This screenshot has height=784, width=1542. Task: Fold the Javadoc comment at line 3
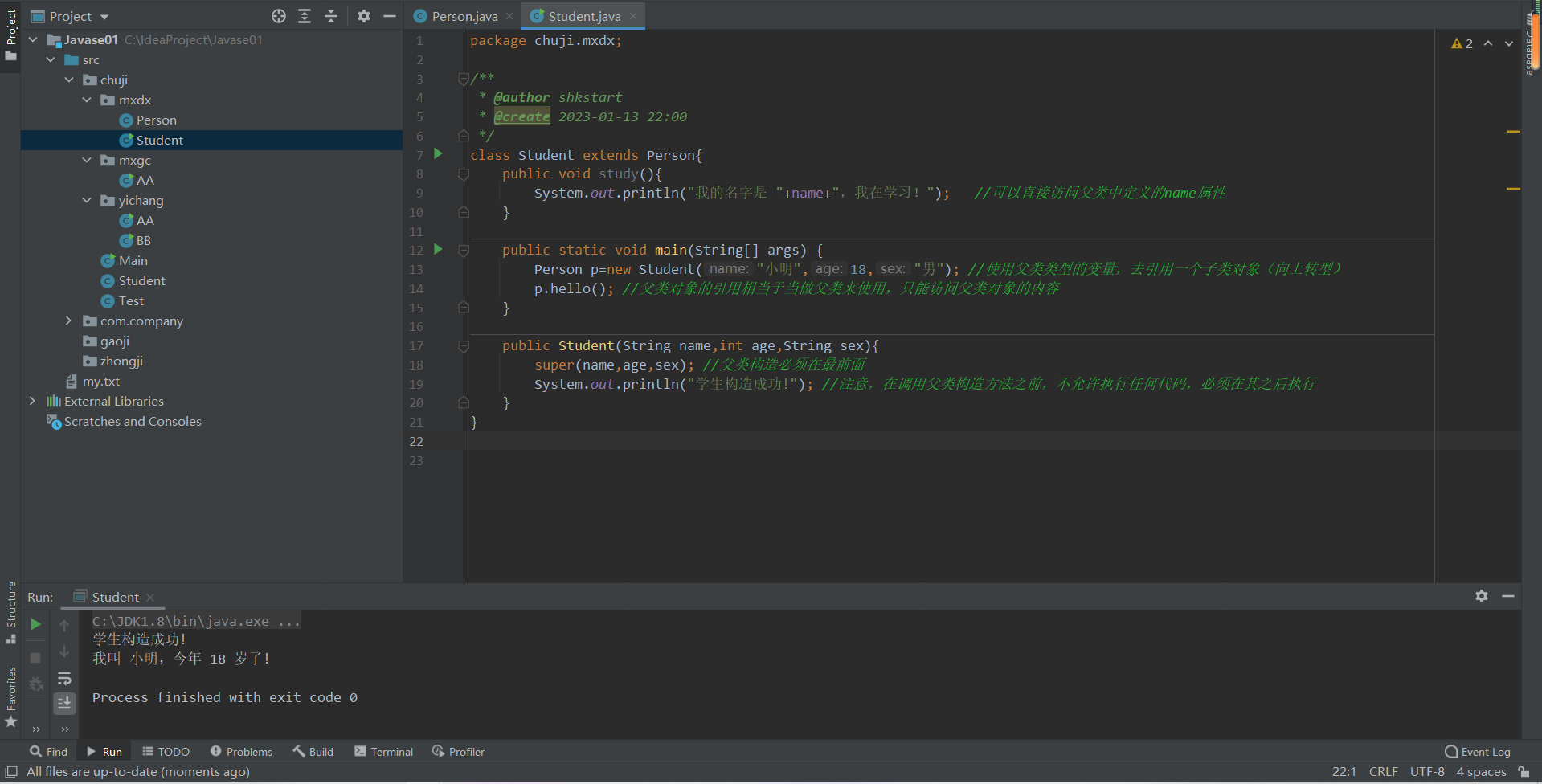tap(463, 79)
